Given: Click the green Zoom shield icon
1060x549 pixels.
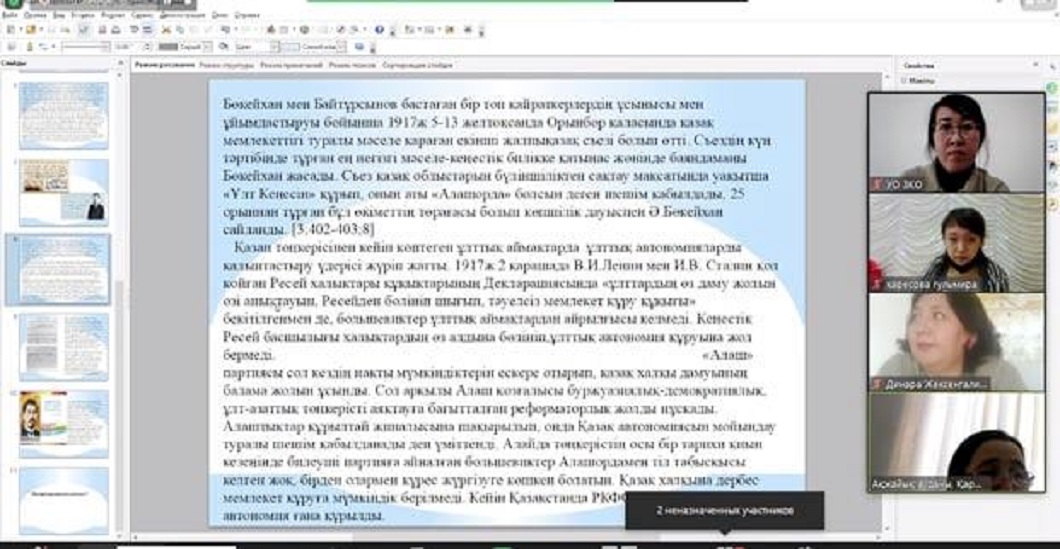Looking at the screenshot, I should 9,5.
